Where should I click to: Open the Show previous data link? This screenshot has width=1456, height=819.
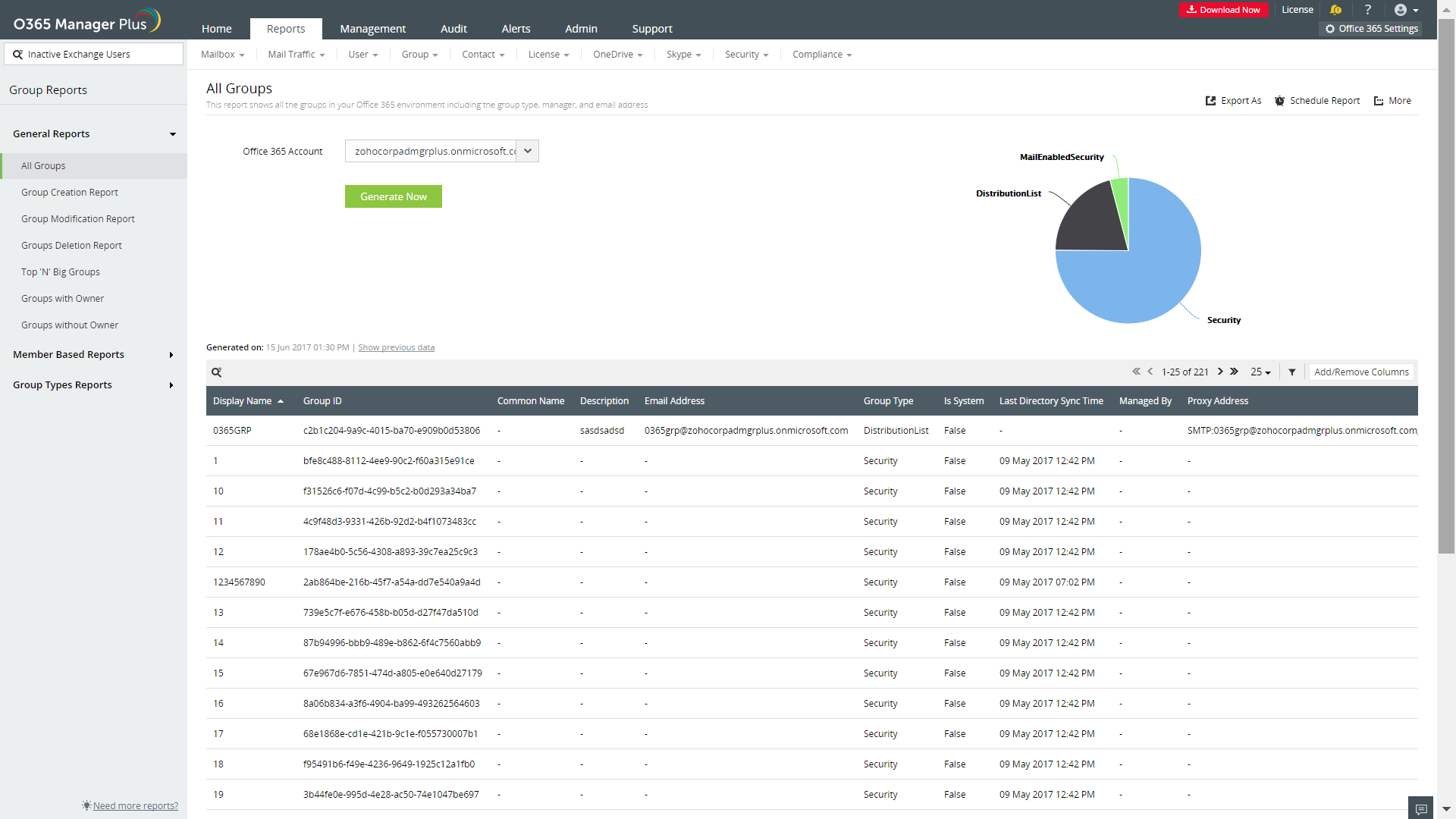tap(396, 348)
